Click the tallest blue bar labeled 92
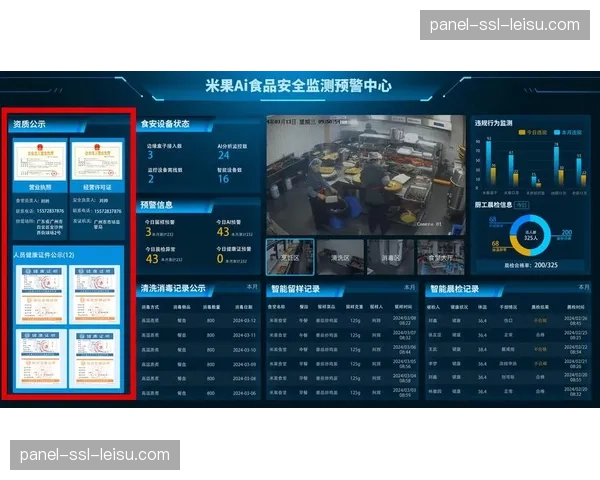This screenshot has height=480, width=600. pyautogui.click(x=489, y=163)
